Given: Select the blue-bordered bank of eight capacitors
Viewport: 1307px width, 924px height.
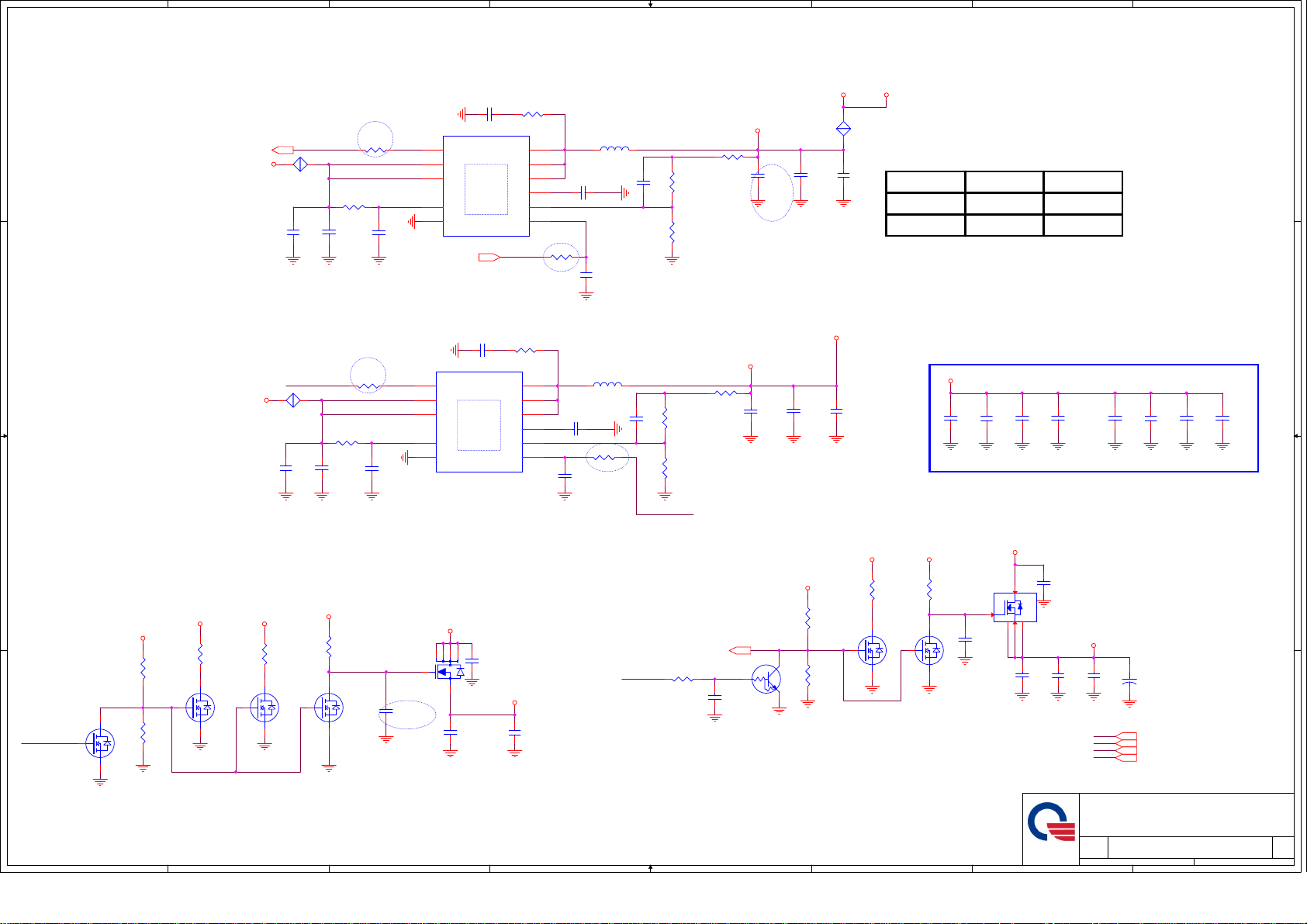Looking at the screenshot, I should pyautogui.click(x=1094, y=418).
